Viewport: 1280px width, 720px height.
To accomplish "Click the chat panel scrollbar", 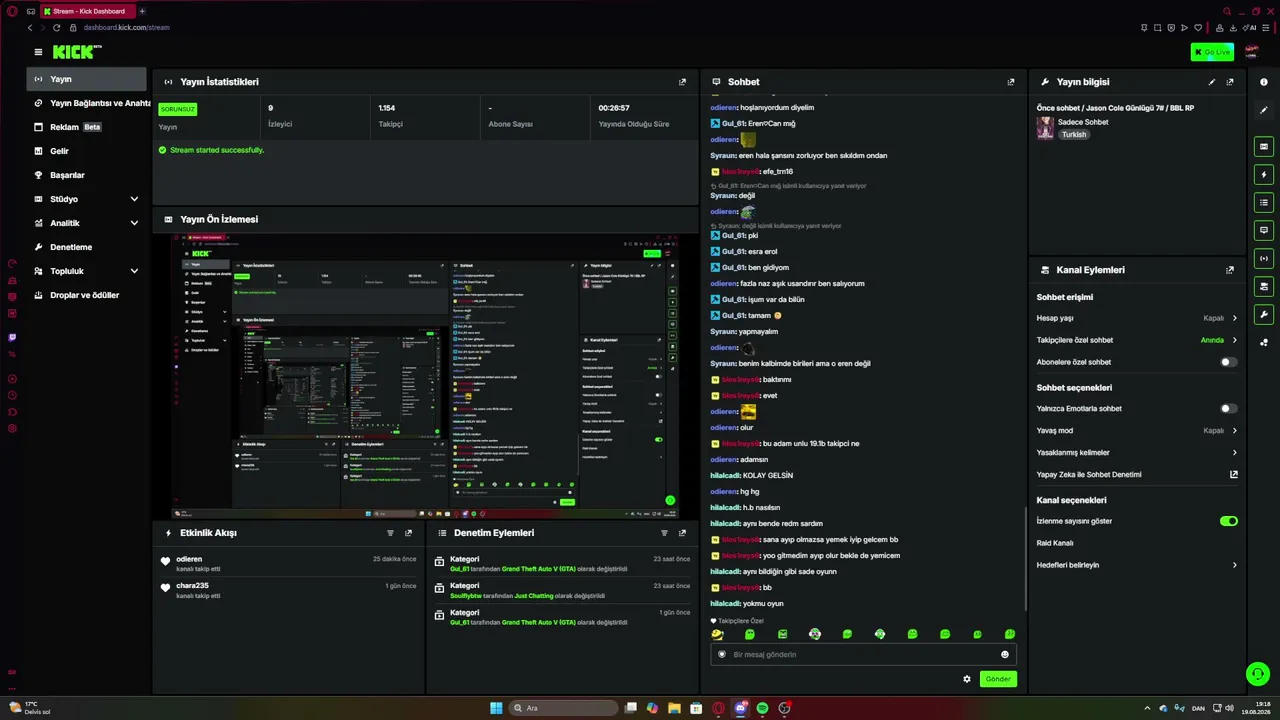I will point(1026,560).
